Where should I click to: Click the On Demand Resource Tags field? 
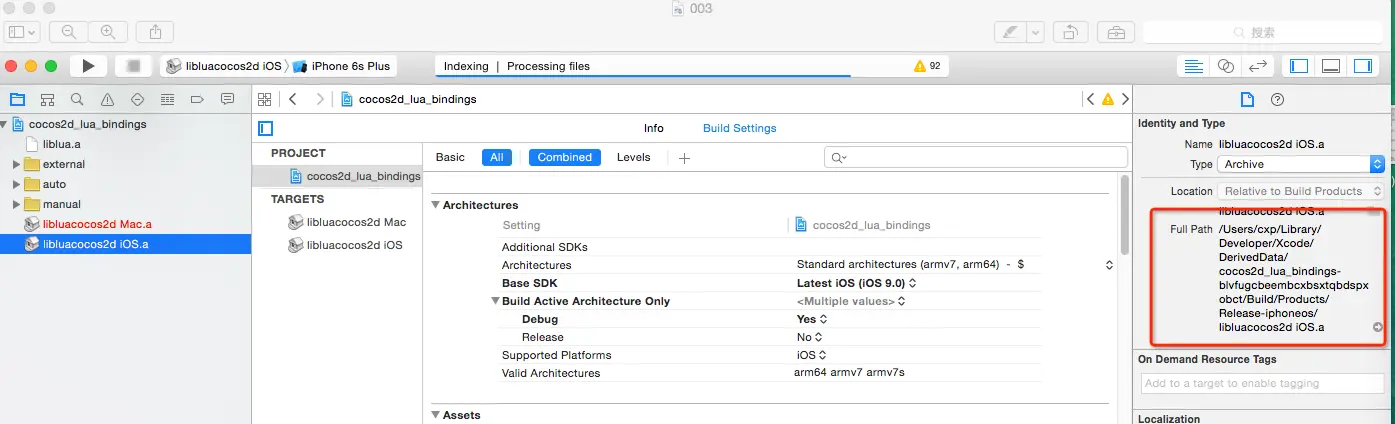point(1260,383)
